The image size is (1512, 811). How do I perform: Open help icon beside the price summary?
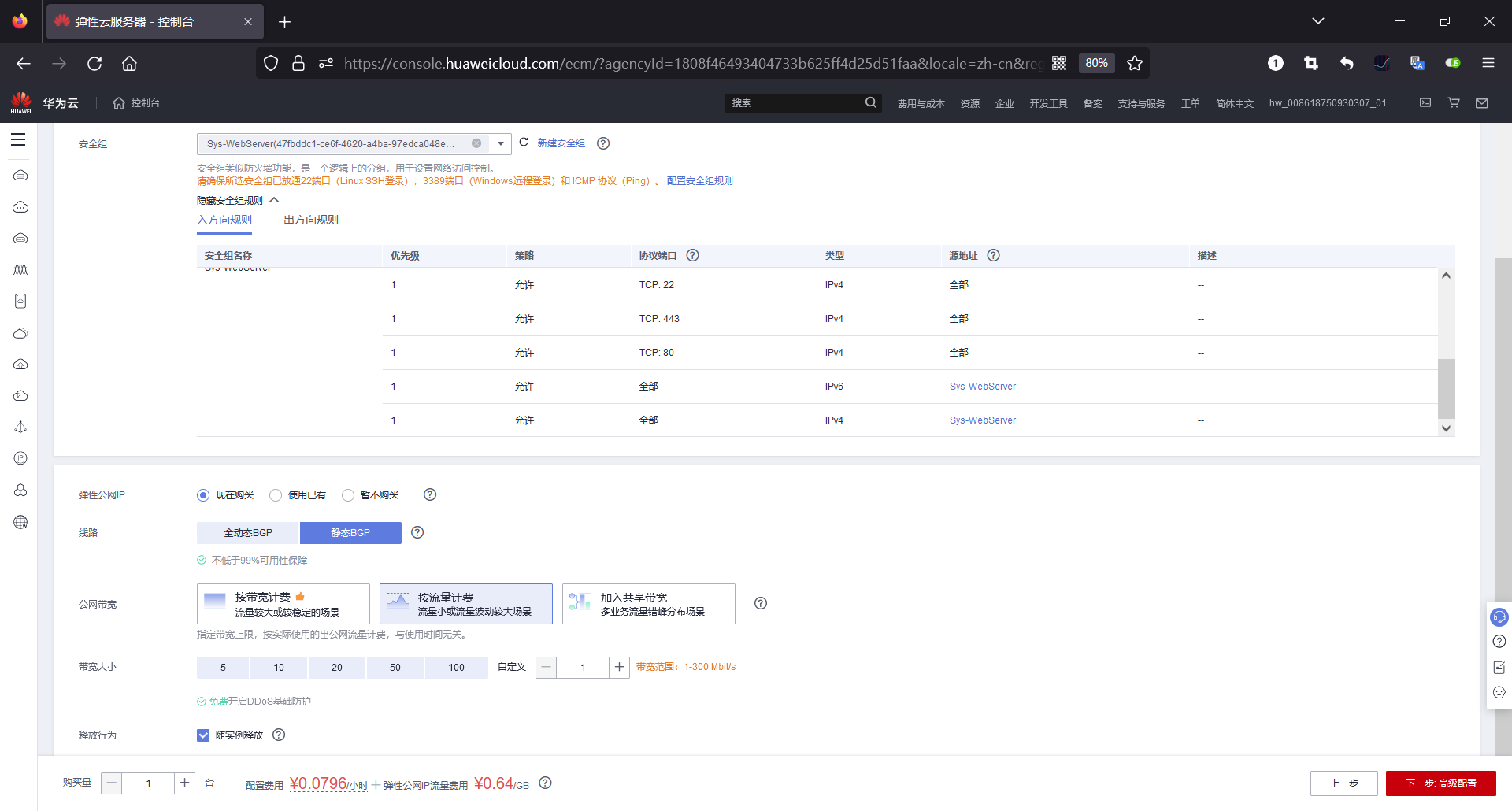545,783
